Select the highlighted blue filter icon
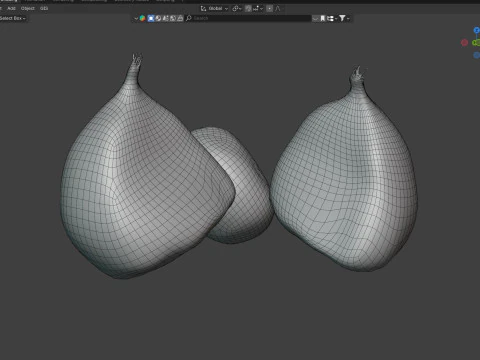The height and width of the screenshot is (360, 480). (151, 18)
